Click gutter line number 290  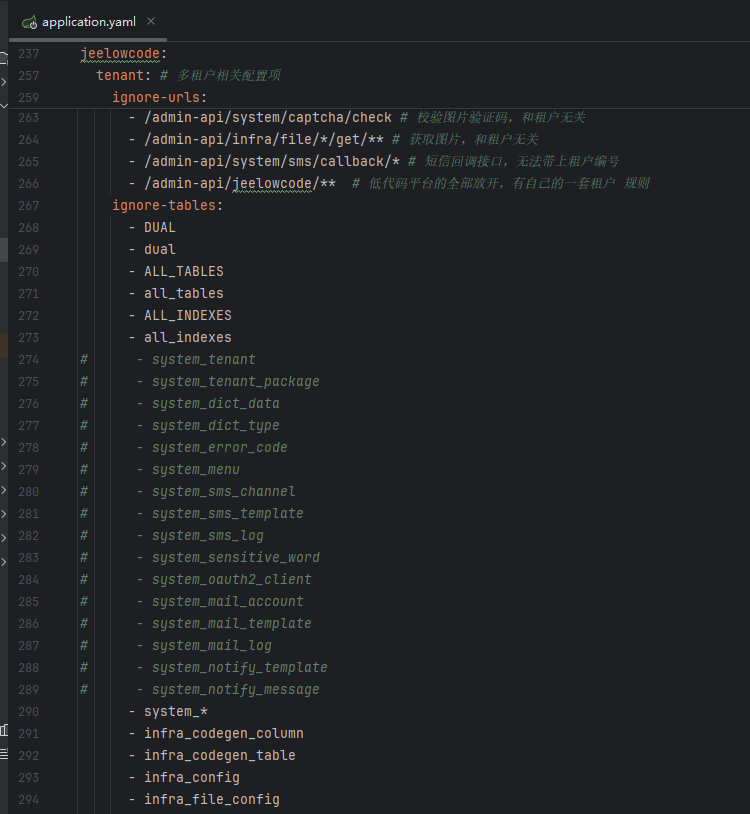28,711
